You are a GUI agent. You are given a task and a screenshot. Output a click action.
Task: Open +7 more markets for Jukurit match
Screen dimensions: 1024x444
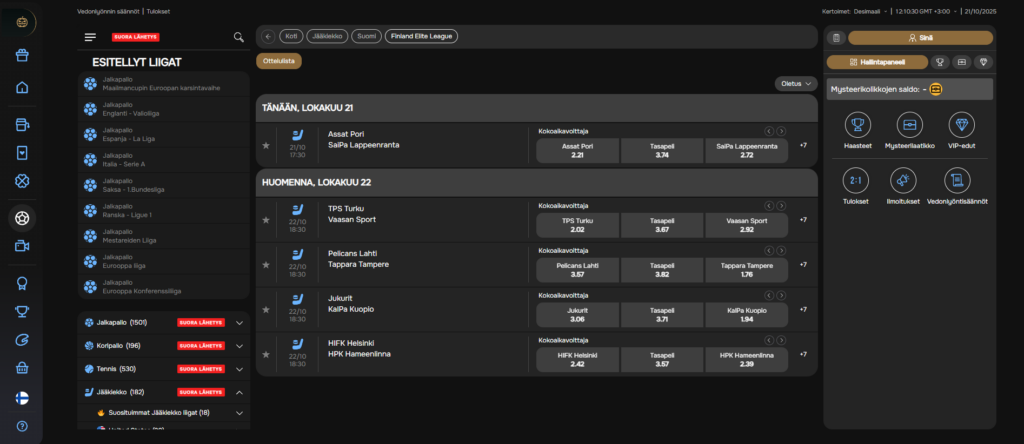tap(802, 309)
